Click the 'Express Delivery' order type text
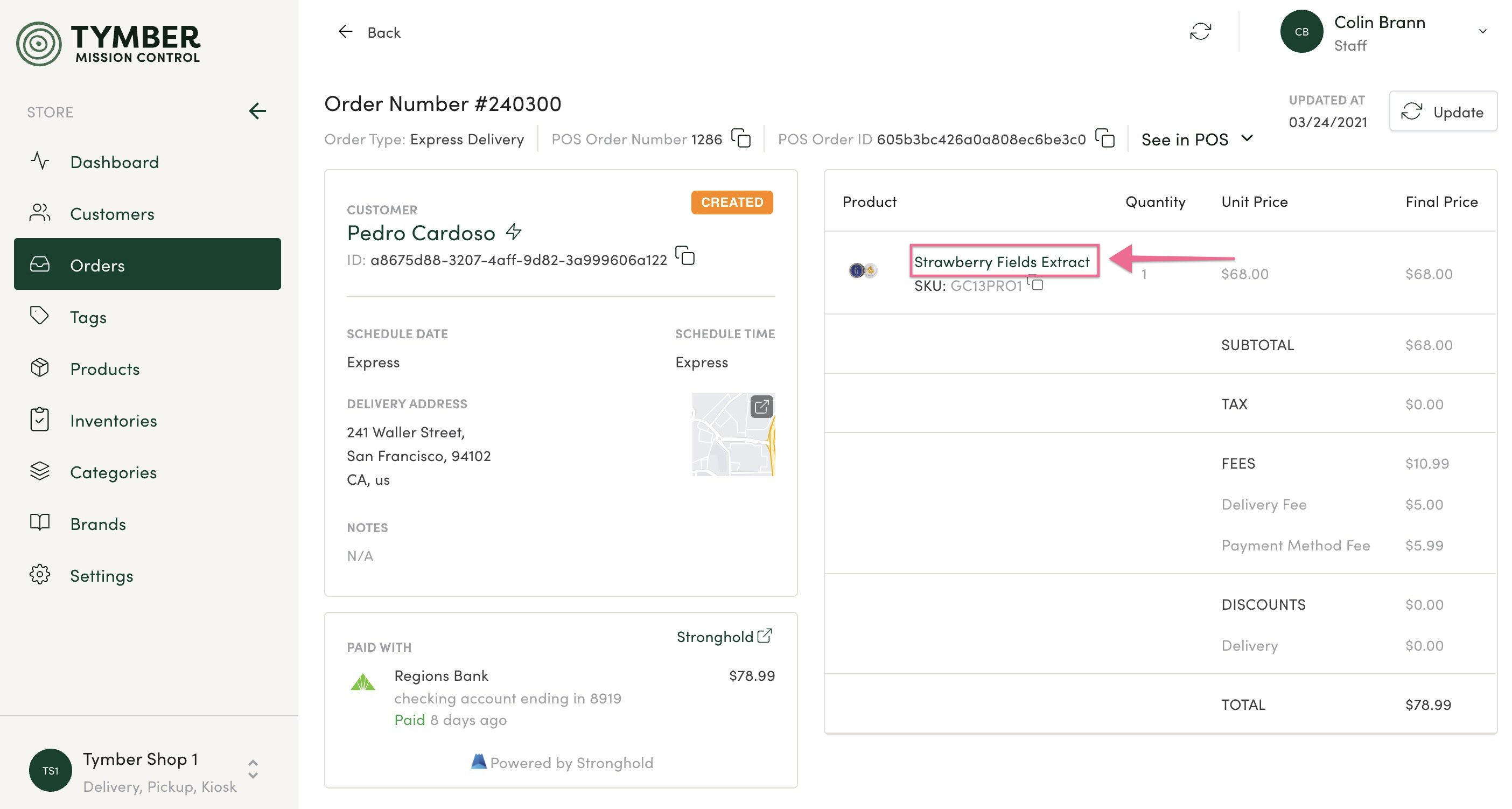Viewport: 1512px width, 809px height. [467, 139]
